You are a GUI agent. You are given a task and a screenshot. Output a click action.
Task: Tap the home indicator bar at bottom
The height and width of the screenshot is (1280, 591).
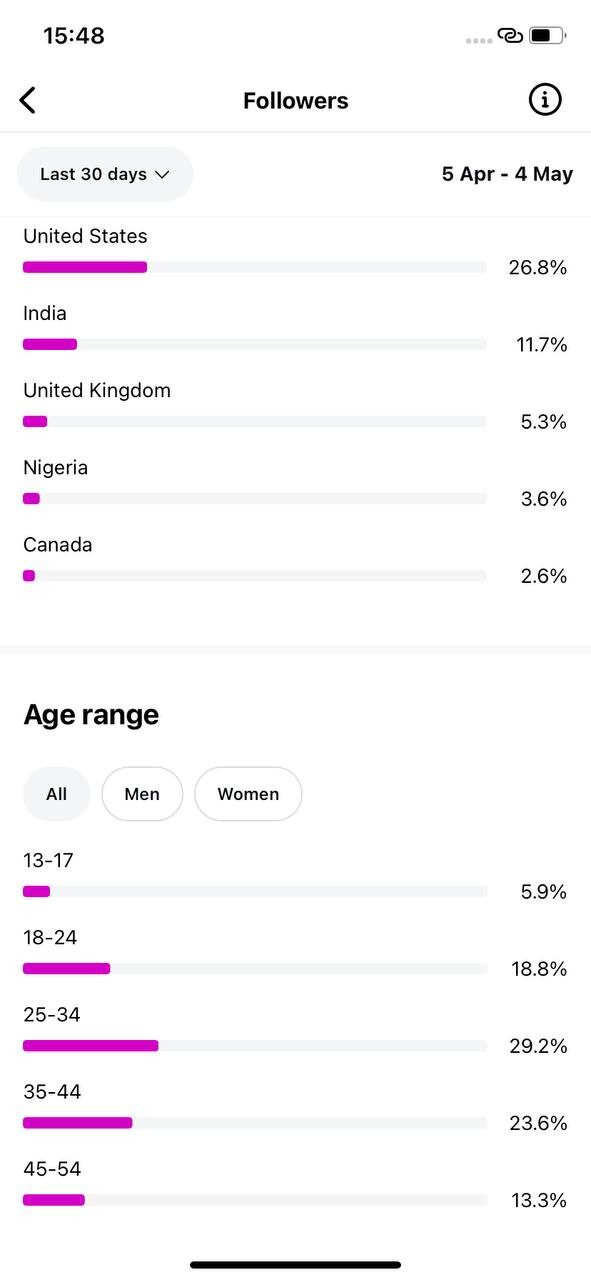tap(296, 1265)
